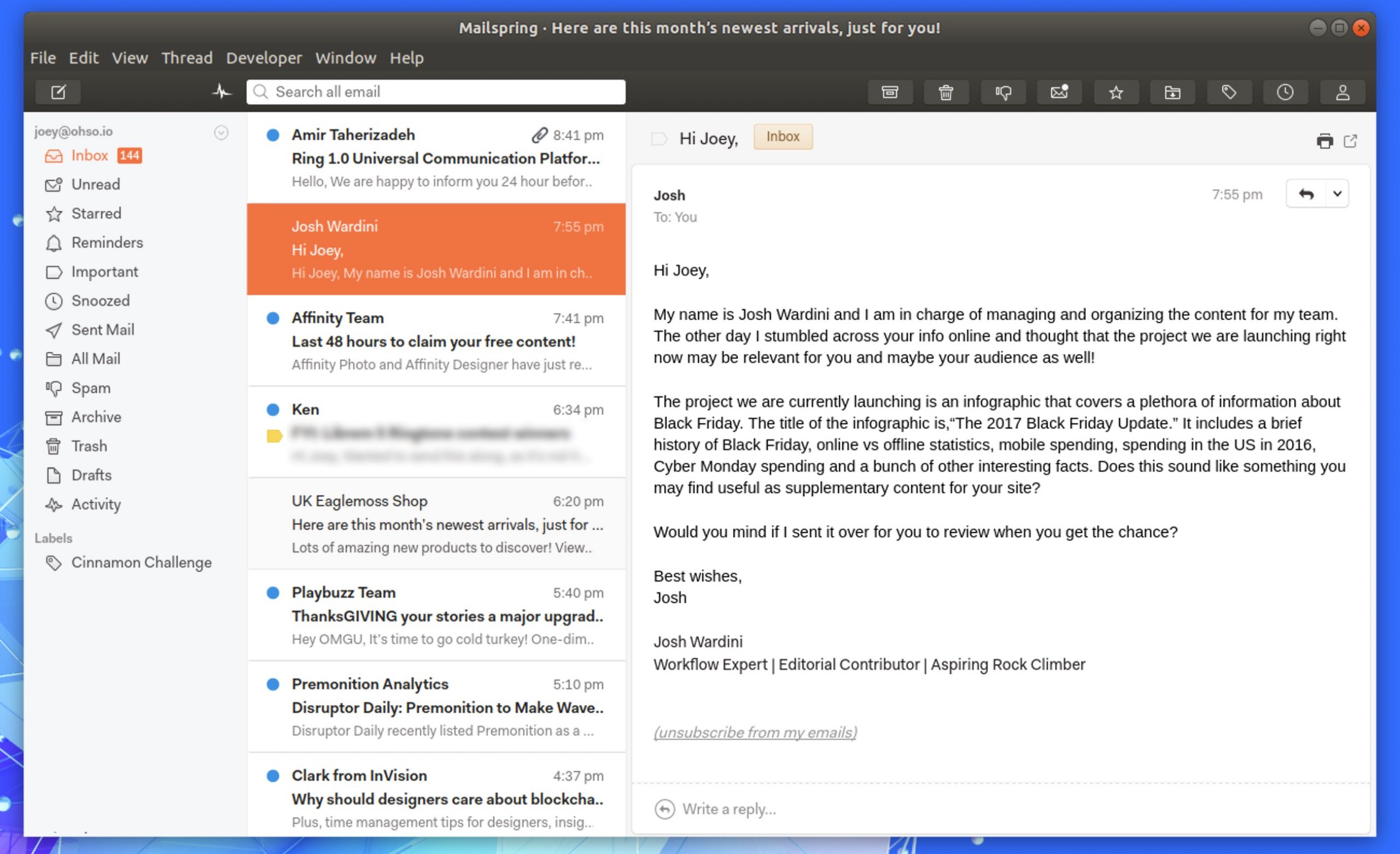Select the Inbox folder with 144 emails

tap(90, 155)
